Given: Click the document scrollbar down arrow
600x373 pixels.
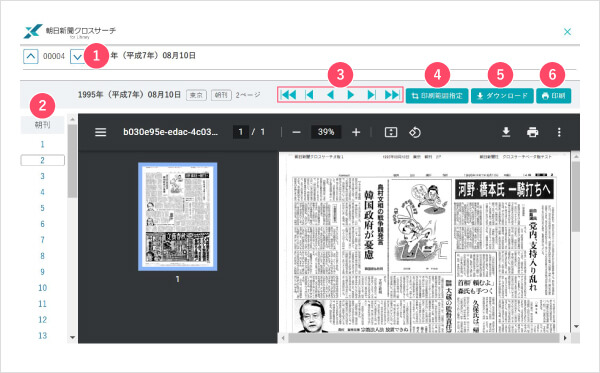Looking at the screenshot, I should pyautogui.click(x=576, y=327).
